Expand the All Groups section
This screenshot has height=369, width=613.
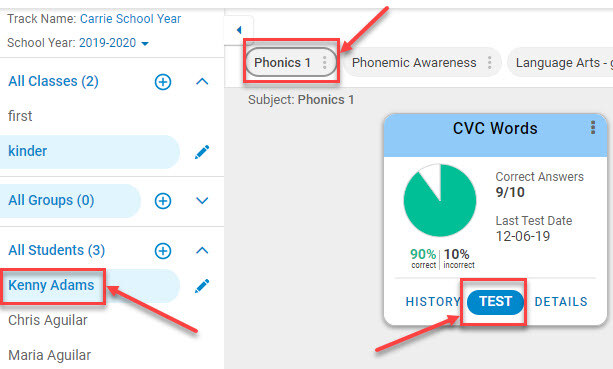click(202, 201)
